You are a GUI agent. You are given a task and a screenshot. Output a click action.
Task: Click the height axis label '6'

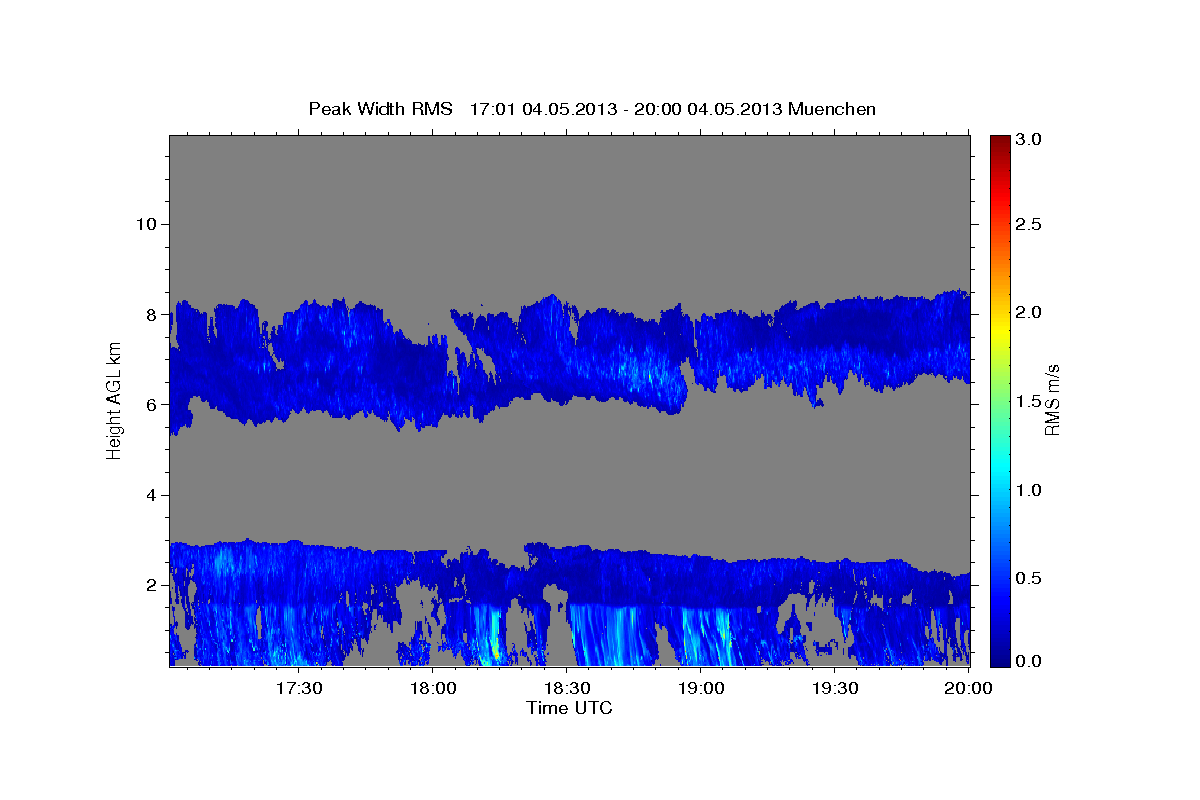point(151,404)
